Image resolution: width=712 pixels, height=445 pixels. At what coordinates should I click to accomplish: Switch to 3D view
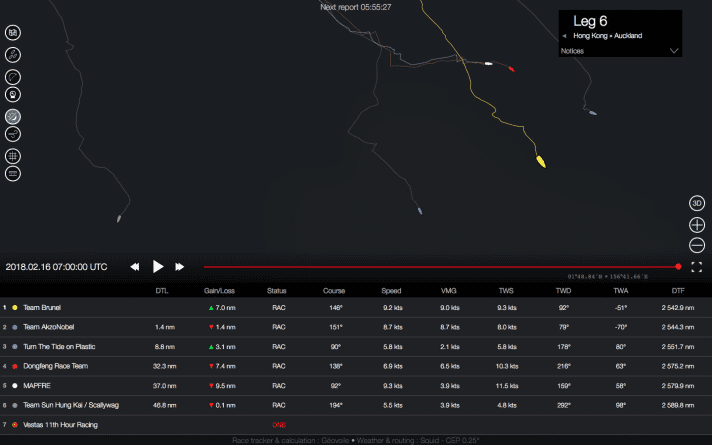point(697,203)
